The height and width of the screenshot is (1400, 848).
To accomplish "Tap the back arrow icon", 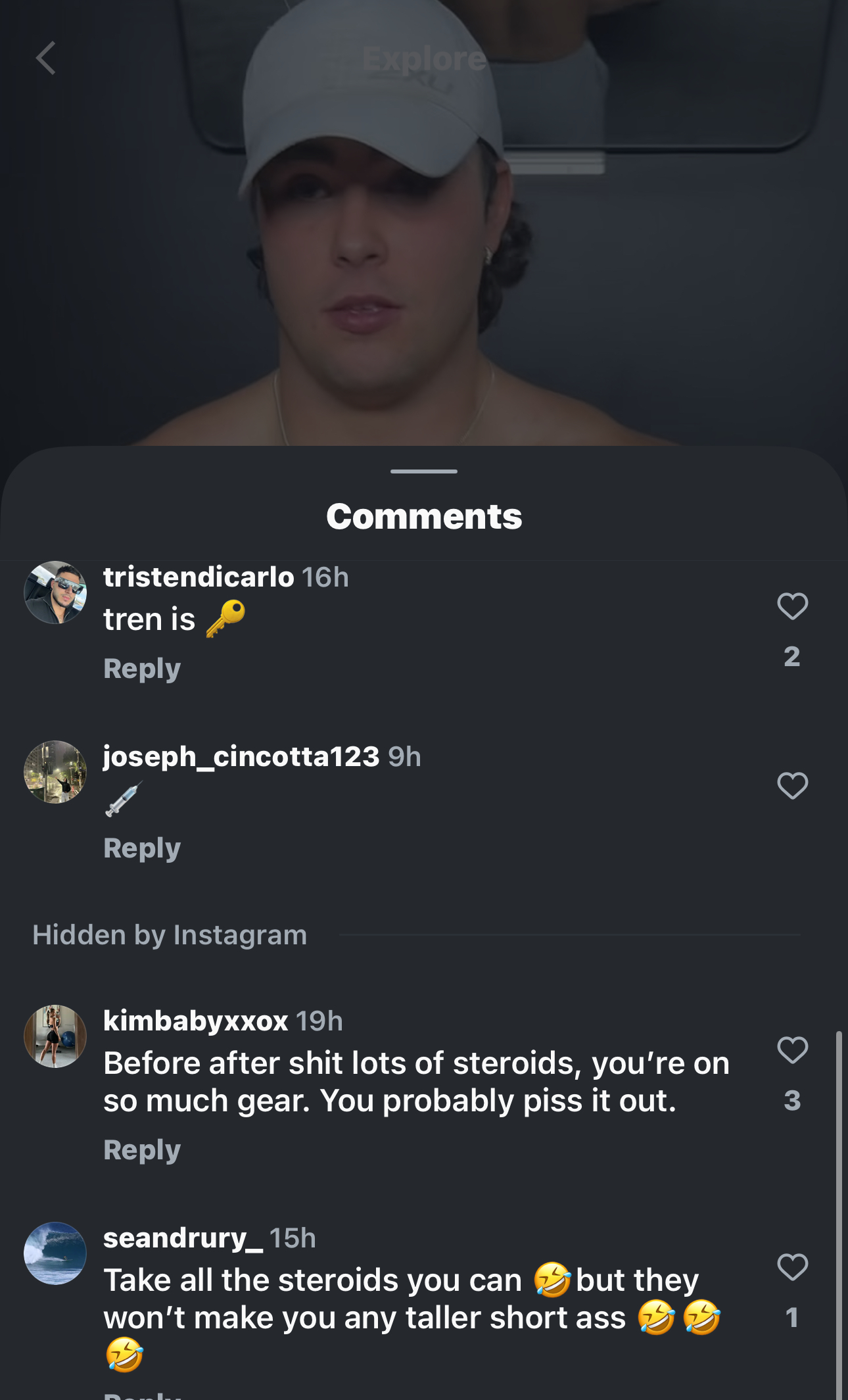I will coord(45,59).
